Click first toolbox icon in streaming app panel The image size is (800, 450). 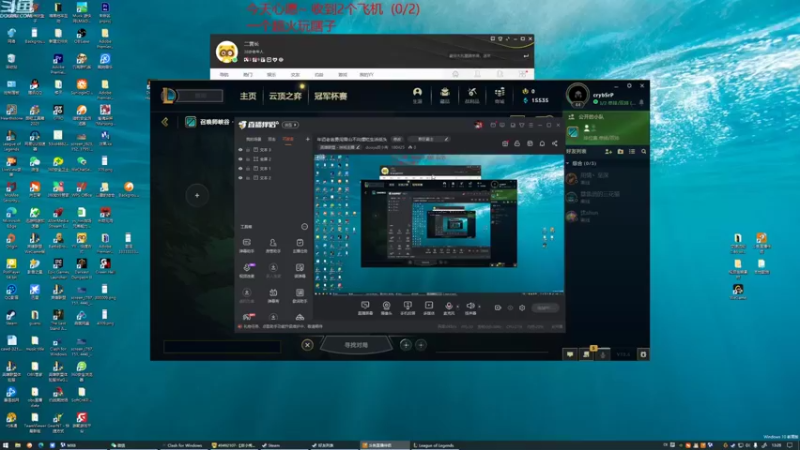click(x=246, y=245)
